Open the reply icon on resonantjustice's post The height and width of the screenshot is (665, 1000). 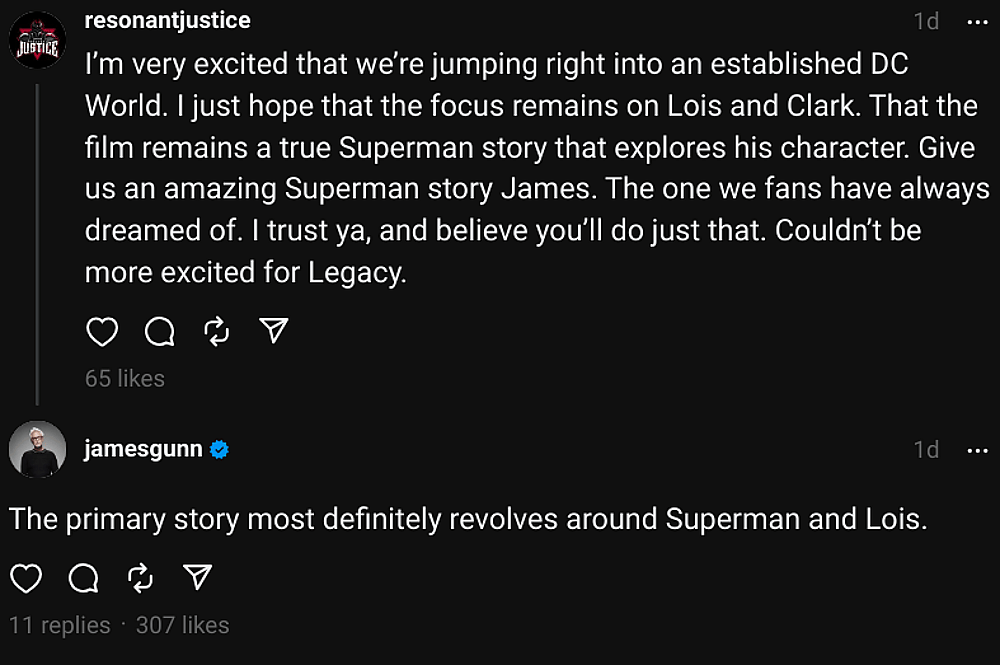[159, 331]
